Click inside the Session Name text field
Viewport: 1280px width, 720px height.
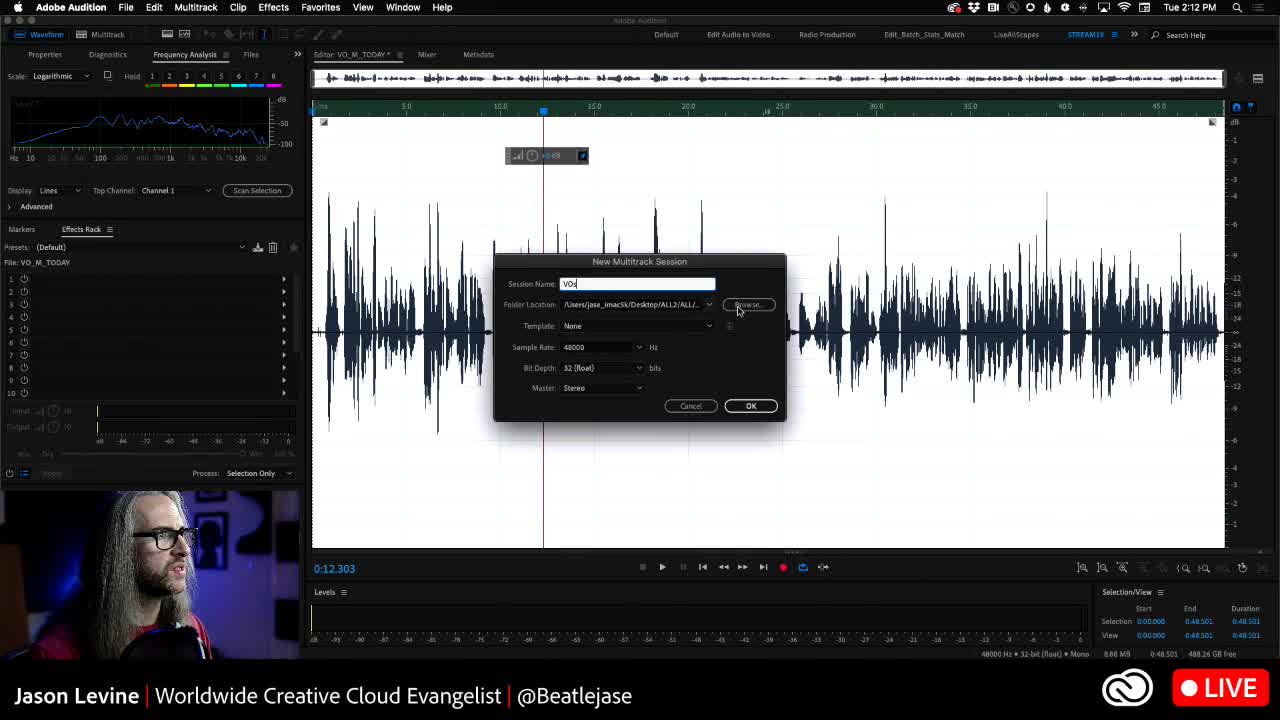638,284
